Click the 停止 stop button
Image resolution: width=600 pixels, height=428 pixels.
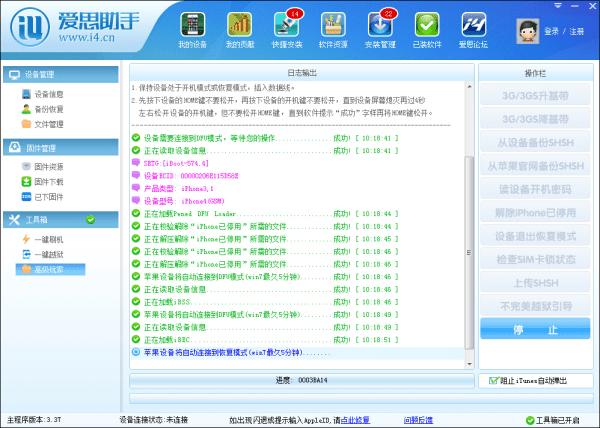pos(535,329)
